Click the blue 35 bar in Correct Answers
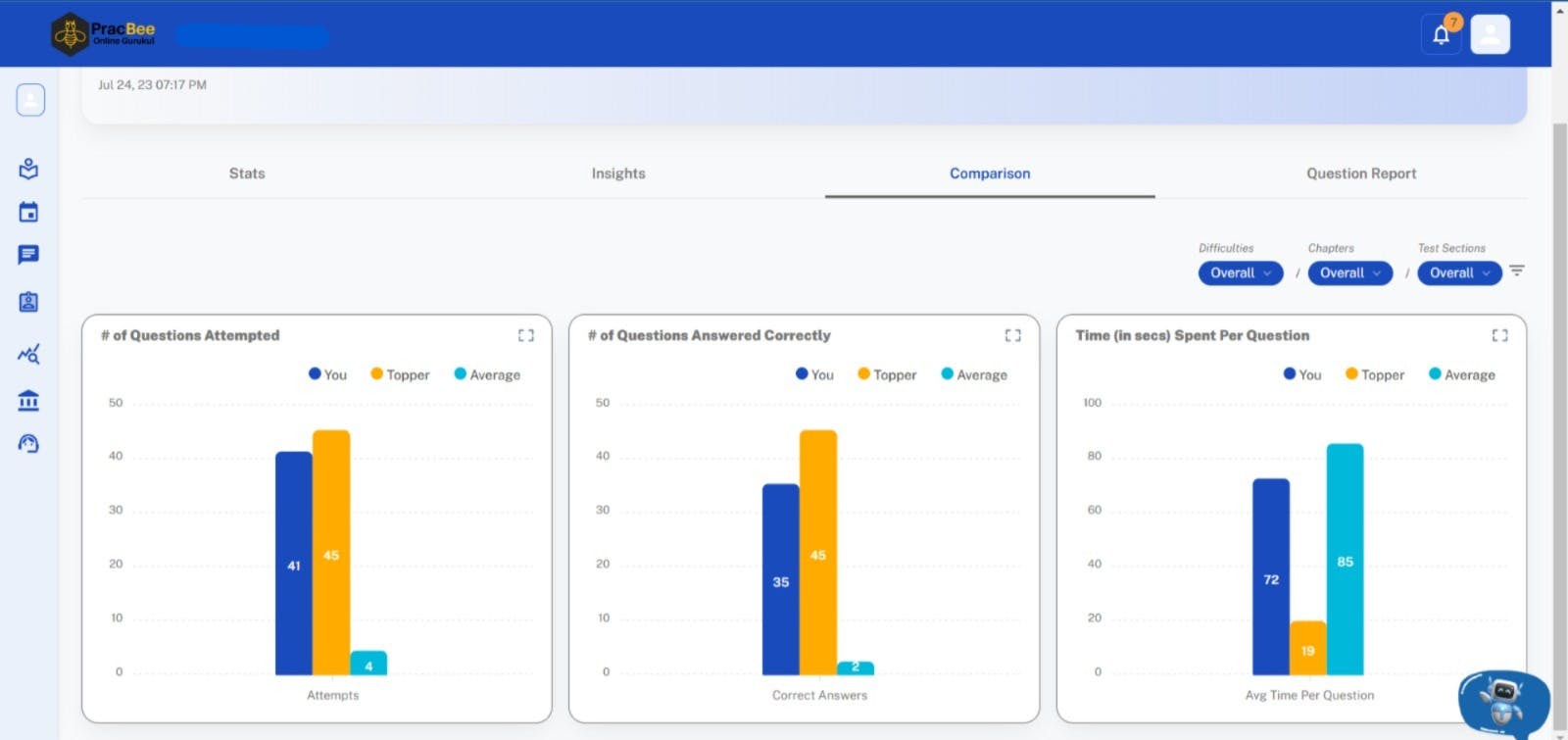1568x740 pixels. coord(781,579)
